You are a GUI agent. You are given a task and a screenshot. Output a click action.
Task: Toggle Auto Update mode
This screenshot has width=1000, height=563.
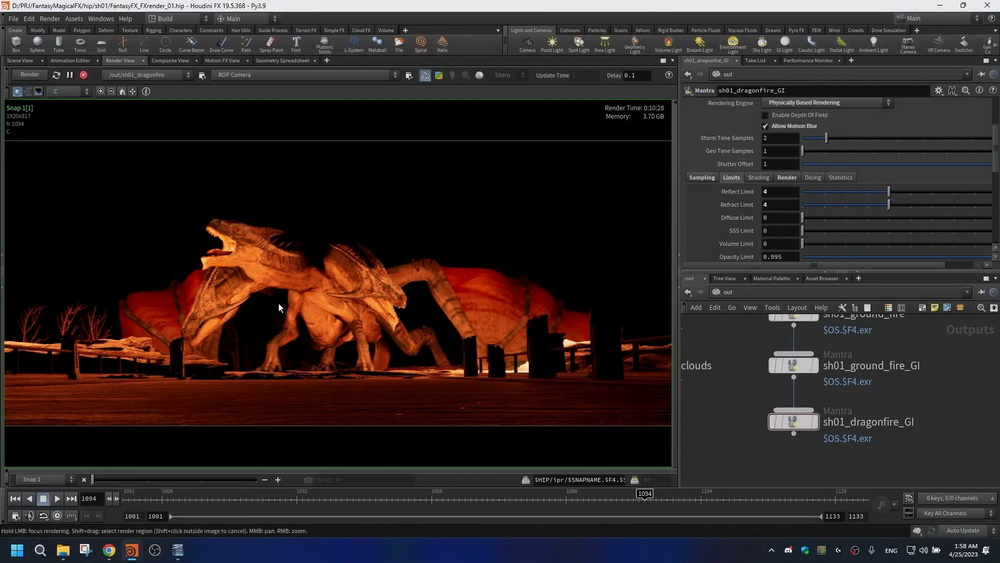coord(963,530)
